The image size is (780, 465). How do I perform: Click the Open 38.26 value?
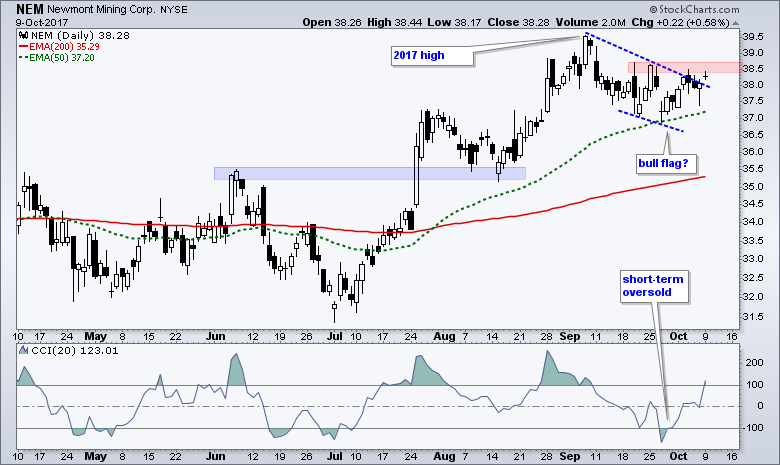tap(332, 22)
